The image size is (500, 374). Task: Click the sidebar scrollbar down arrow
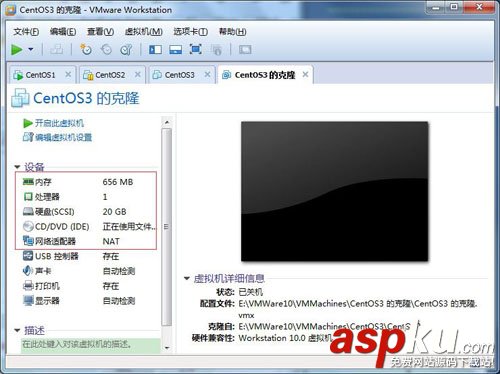tap(167, 348)
